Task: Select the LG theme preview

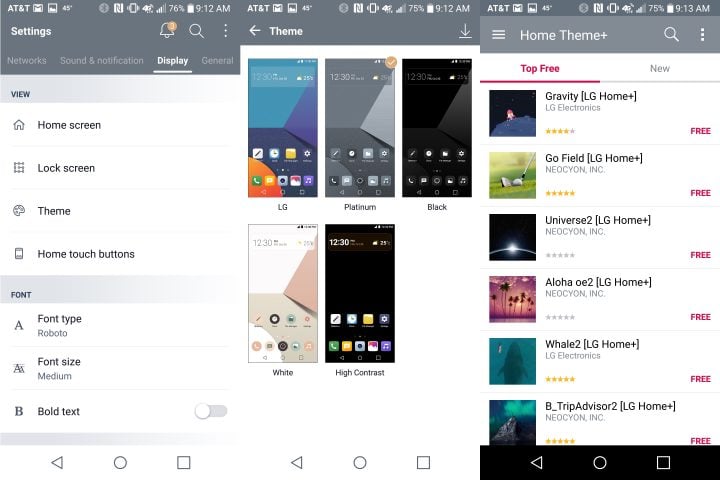Action: (x=283, y=128)
